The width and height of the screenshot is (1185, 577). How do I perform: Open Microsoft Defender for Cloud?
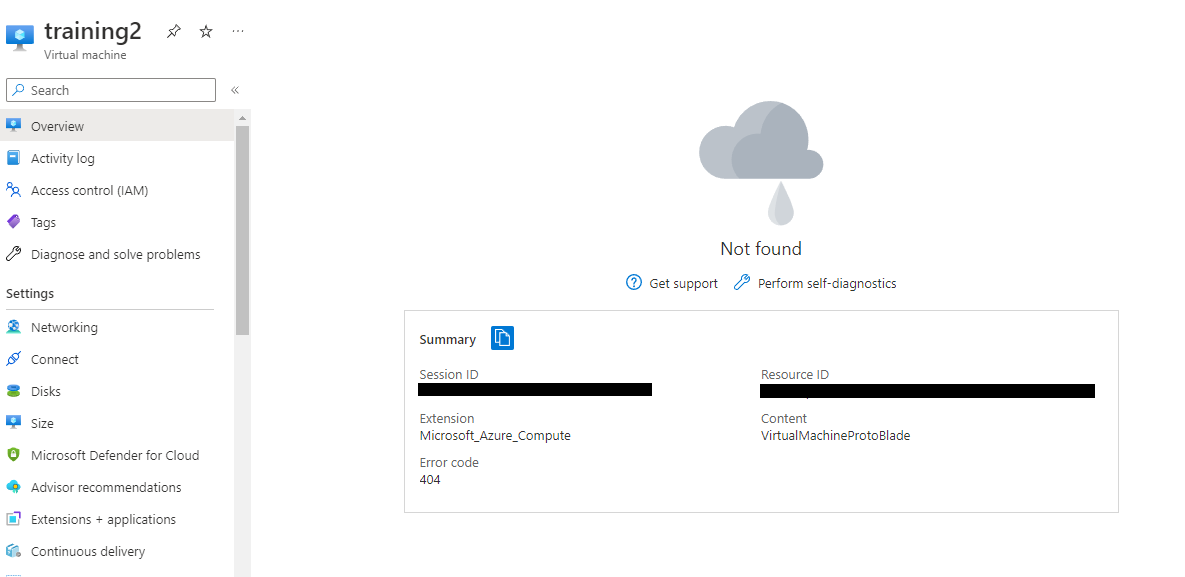[117, 455]
